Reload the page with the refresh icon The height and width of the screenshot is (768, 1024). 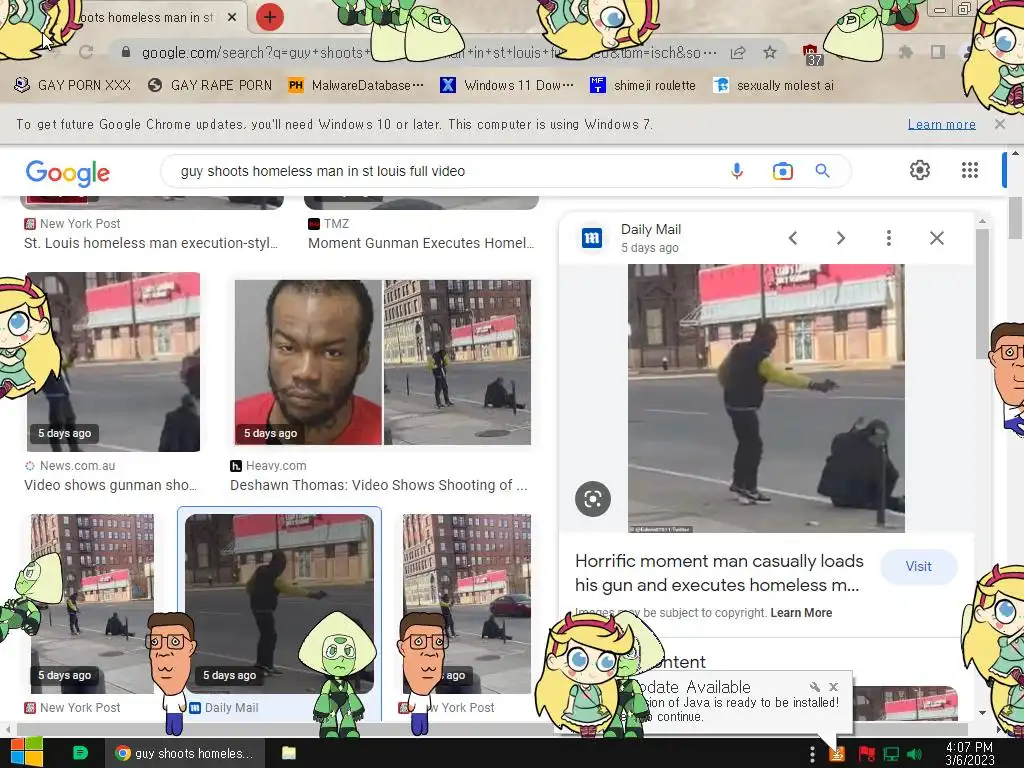click(x=86, y=52)
